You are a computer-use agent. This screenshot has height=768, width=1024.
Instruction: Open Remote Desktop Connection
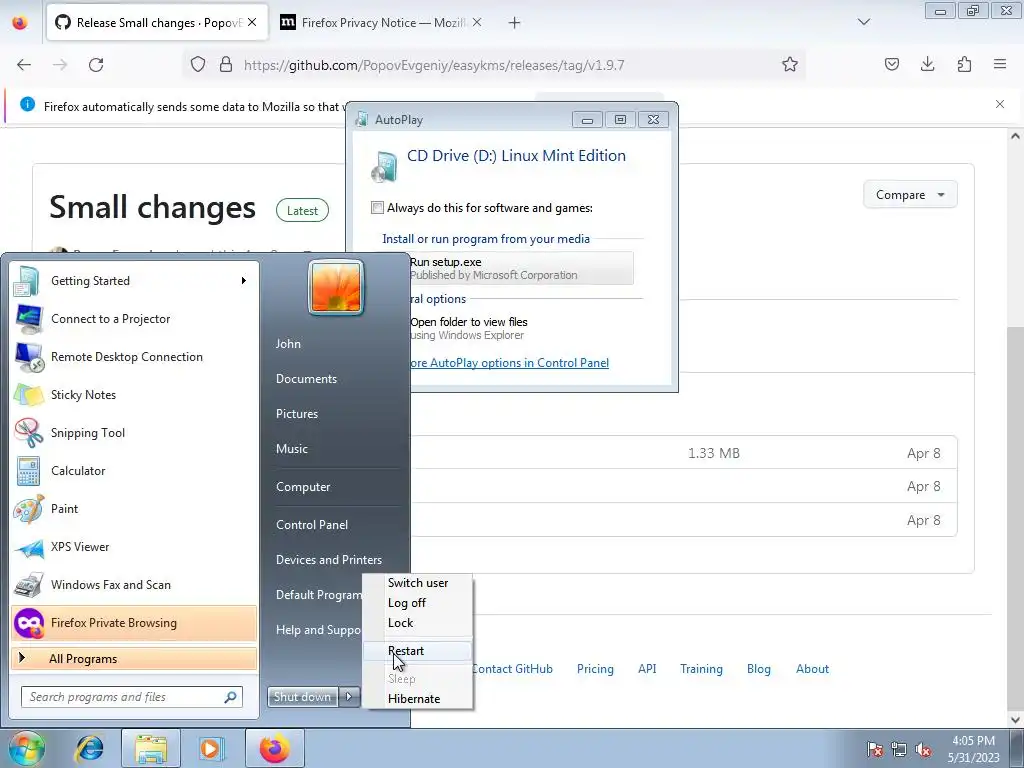(x=134, y=357)
